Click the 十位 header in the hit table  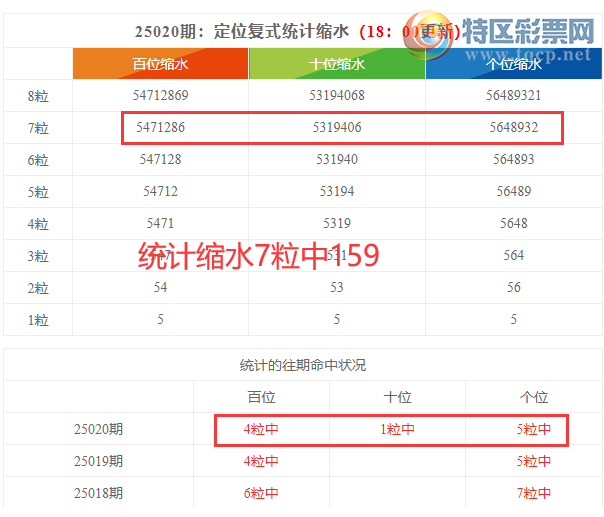[398, 397]
